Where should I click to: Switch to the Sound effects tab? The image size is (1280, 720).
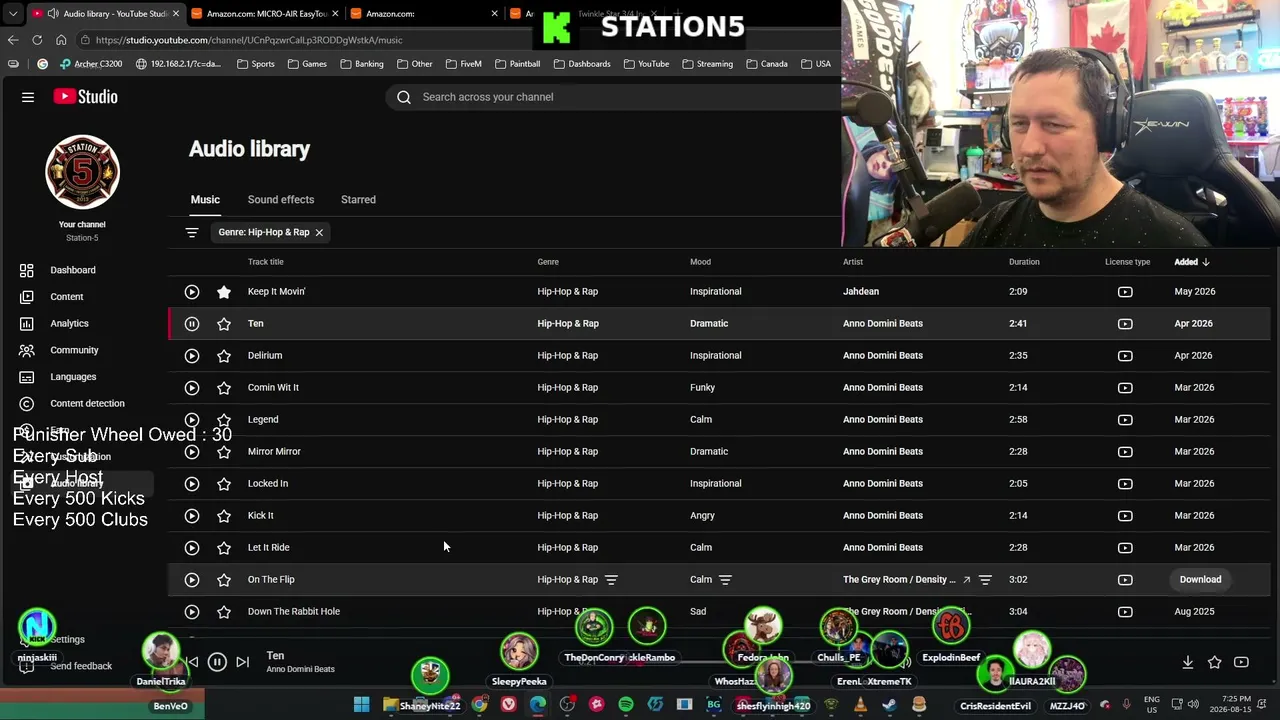pyautogui.click(x=281, y=200)
